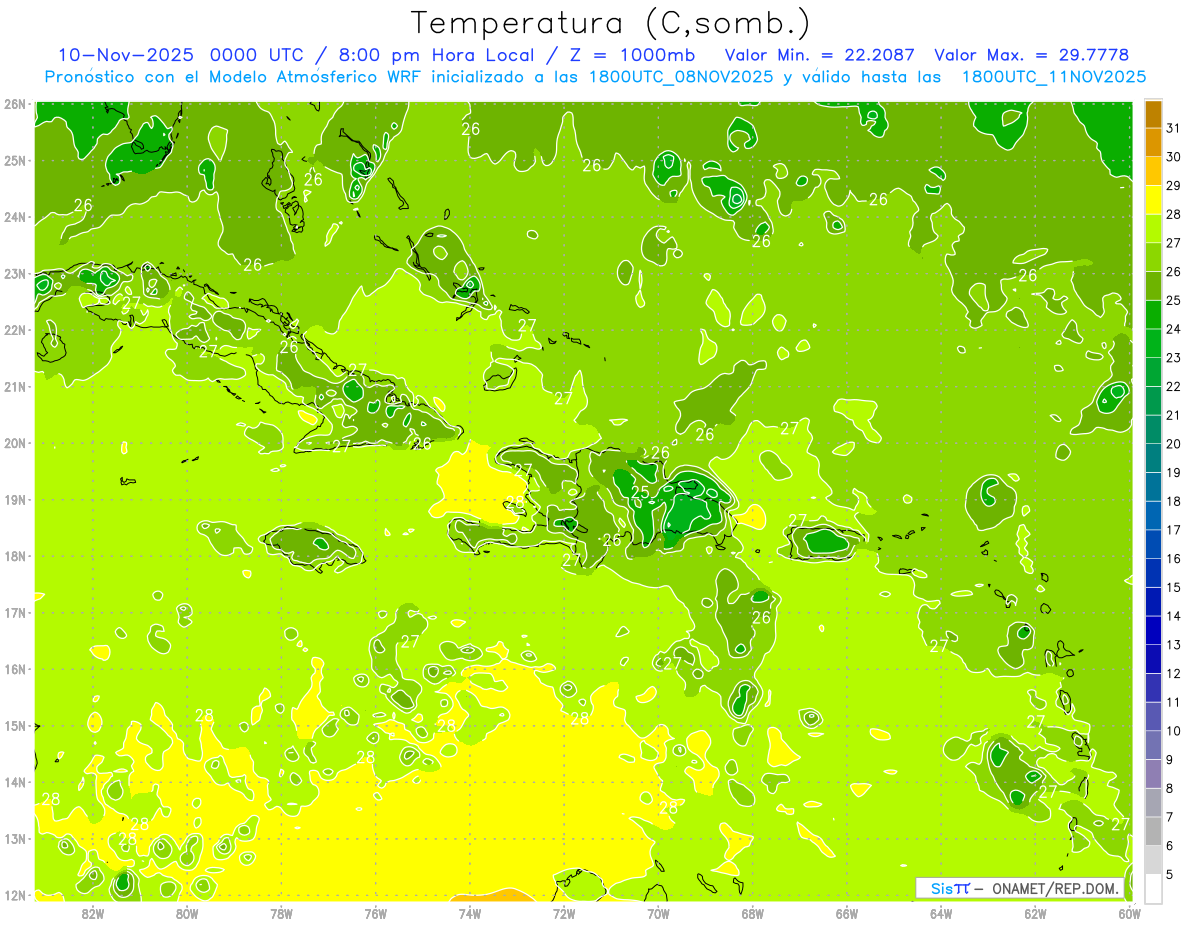
Task: Click the '1800UTC_11NOV2025' valid-until time text
Action: 1054,77
